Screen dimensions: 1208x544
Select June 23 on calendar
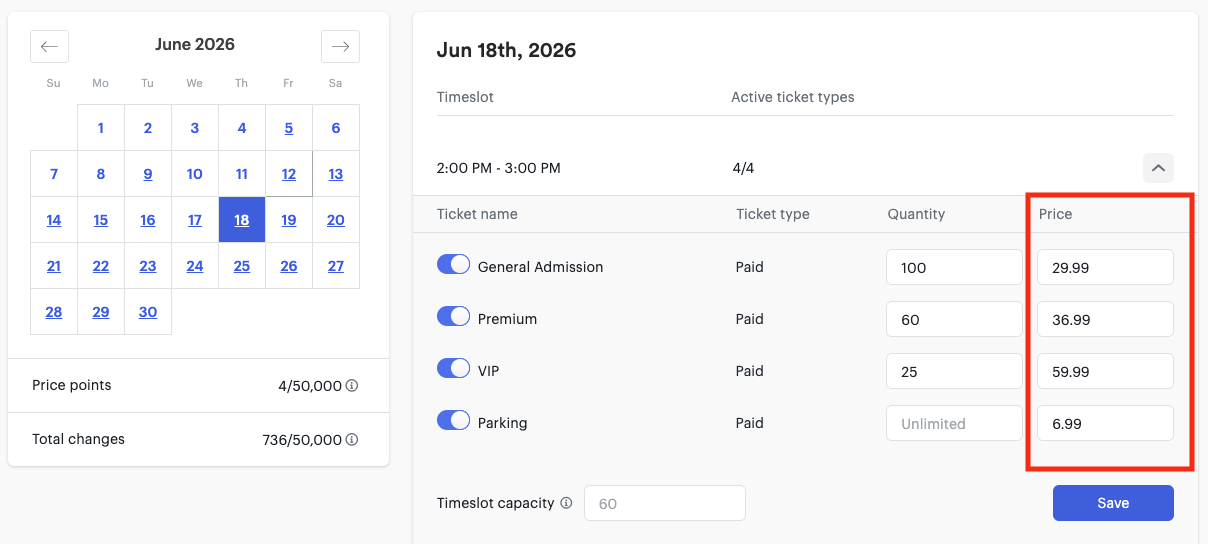pyautogui.click(x=148, y=266)
